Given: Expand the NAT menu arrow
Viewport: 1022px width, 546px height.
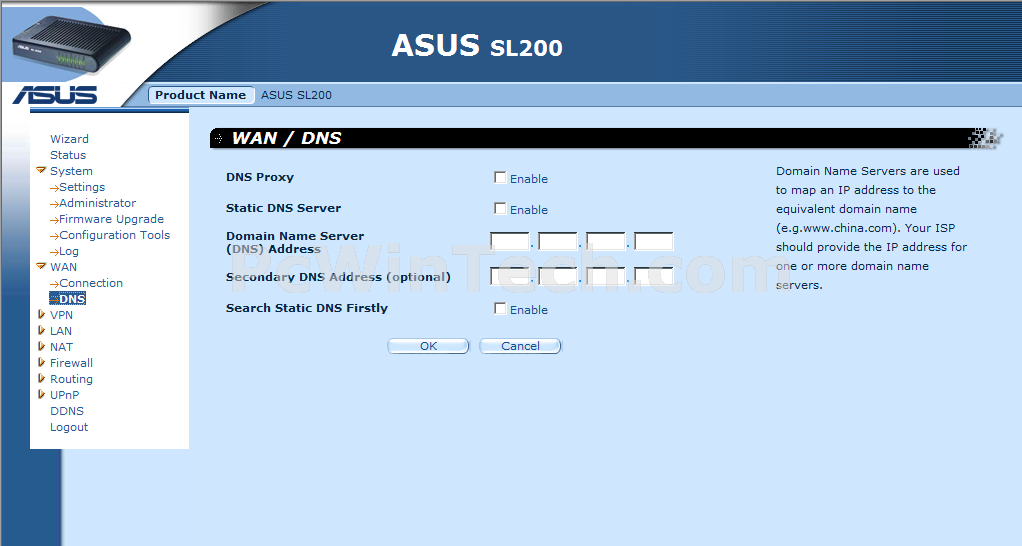Looking at the screenshot, I should [x=41, y=347].
